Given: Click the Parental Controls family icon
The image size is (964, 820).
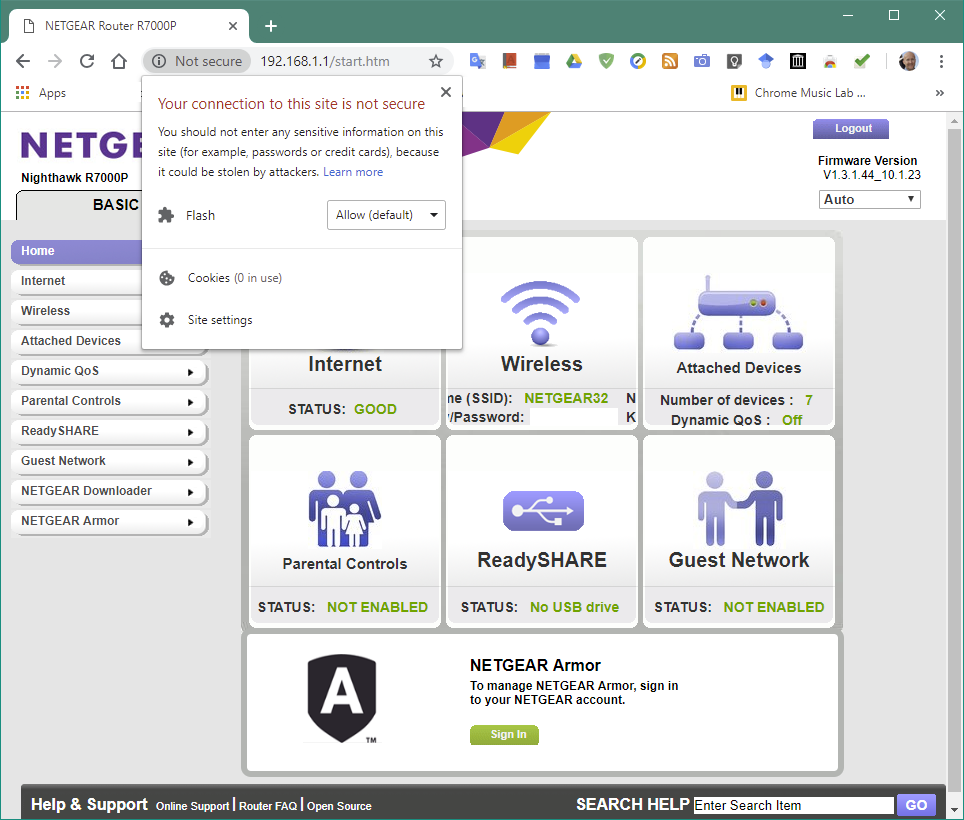Looking at the screenshot, I should (344, 509).
